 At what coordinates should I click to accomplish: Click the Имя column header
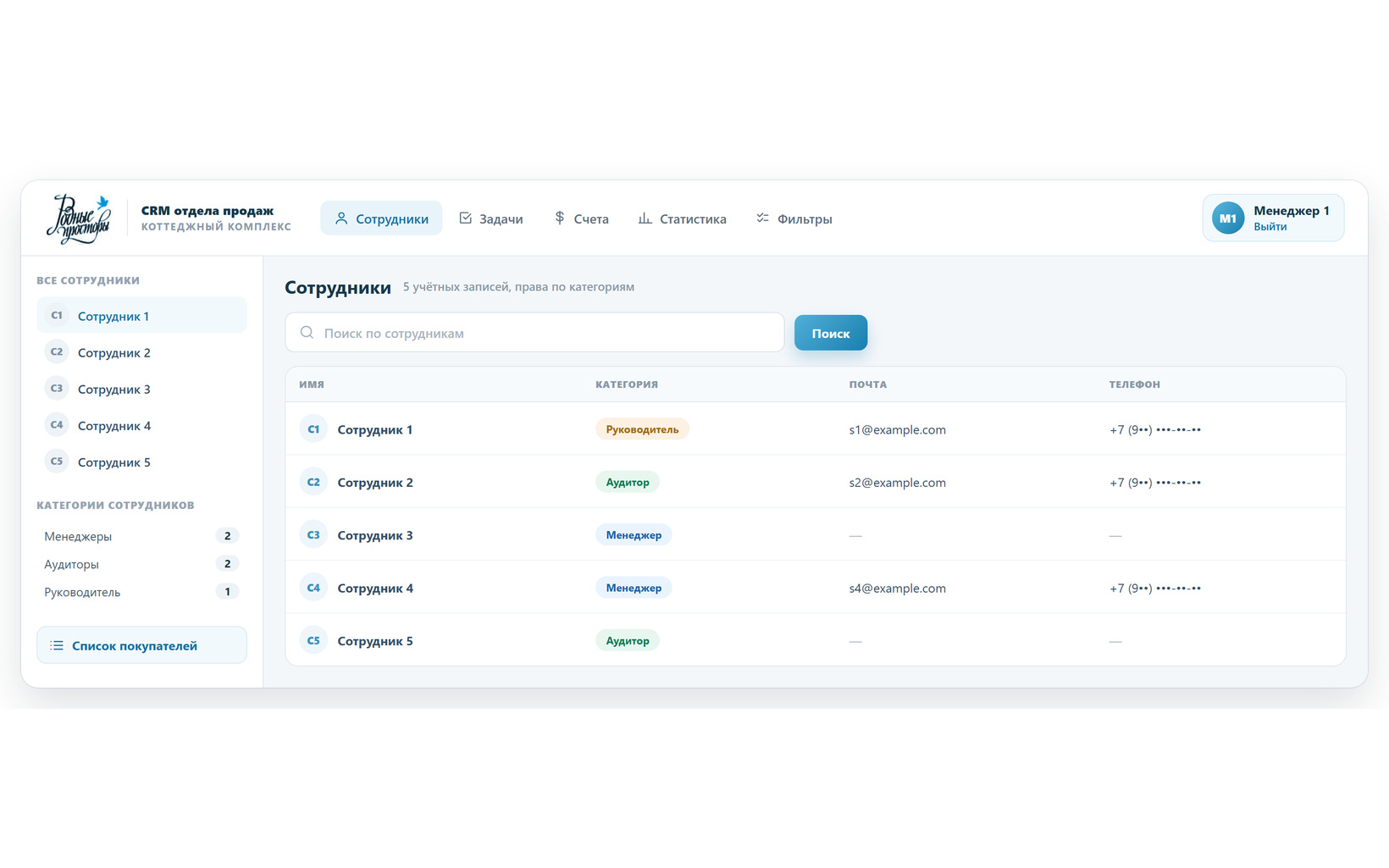[x=312, y=384]
